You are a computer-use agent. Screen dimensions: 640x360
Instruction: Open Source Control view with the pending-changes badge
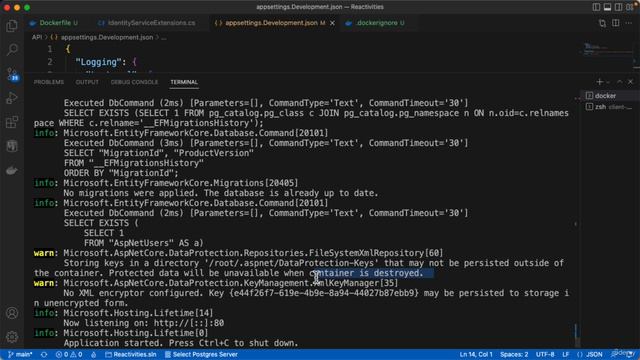tap(12, 74)
